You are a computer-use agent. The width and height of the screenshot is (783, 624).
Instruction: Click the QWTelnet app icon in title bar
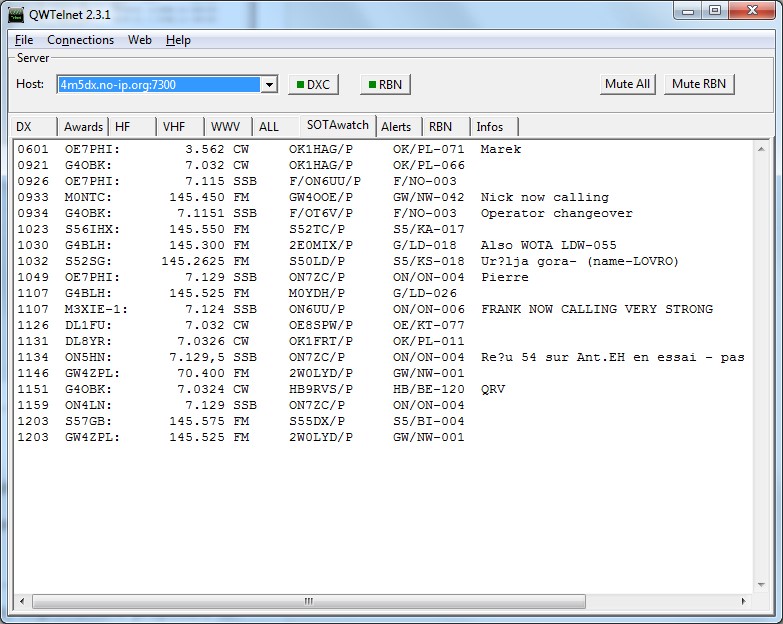coord(16,12)
